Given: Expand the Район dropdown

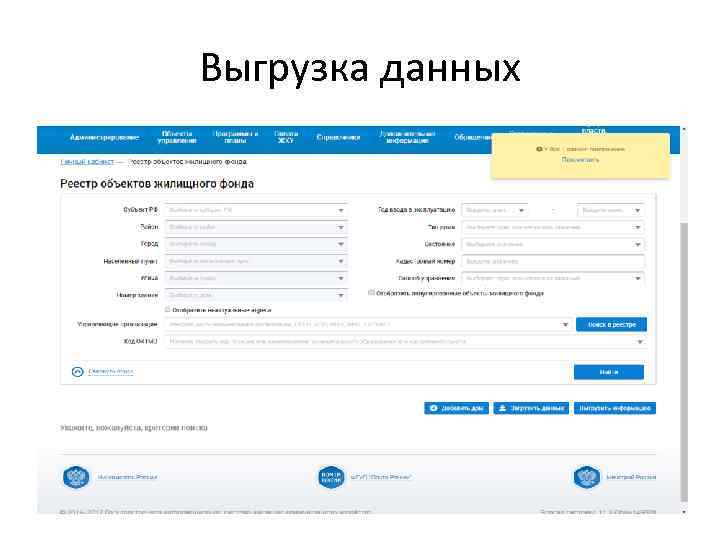Looking at the screenshot, I should (x=256, y=227).
